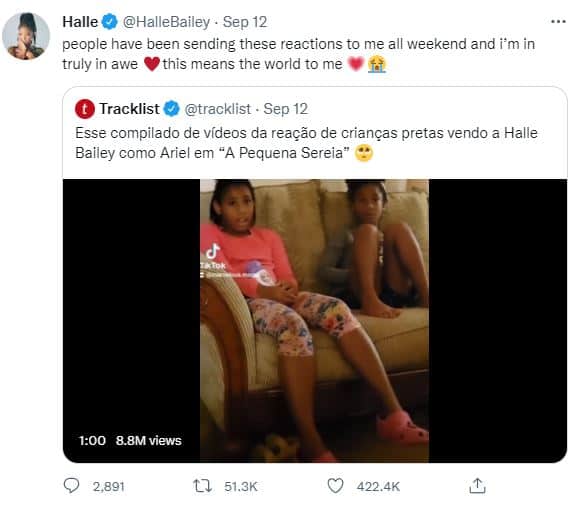Open the three-dot more options menu
The height and width of the screenshot is (508, 584).
pos(558,22)
